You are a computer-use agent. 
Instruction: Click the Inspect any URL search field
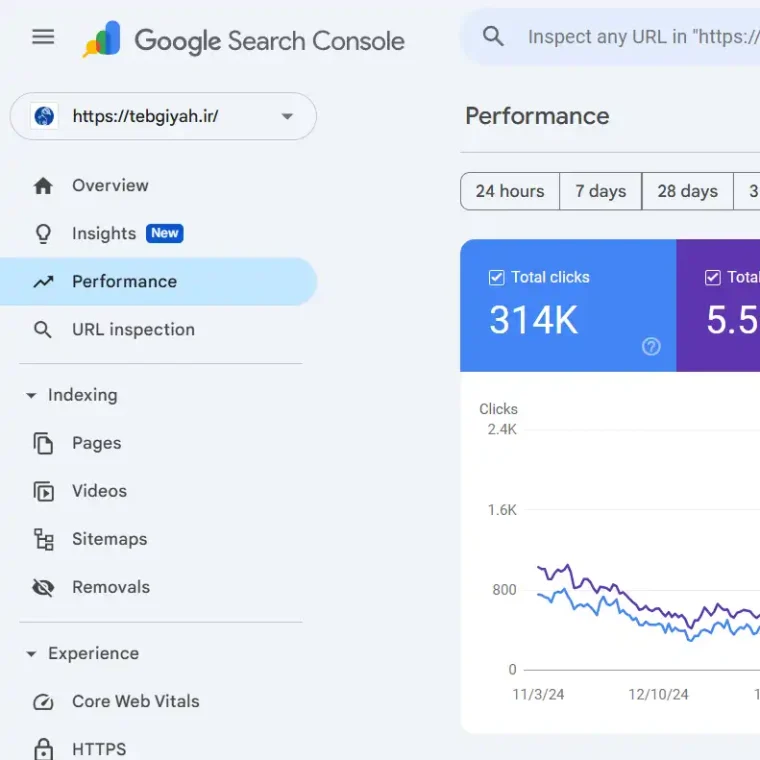(x=640, y=37)
